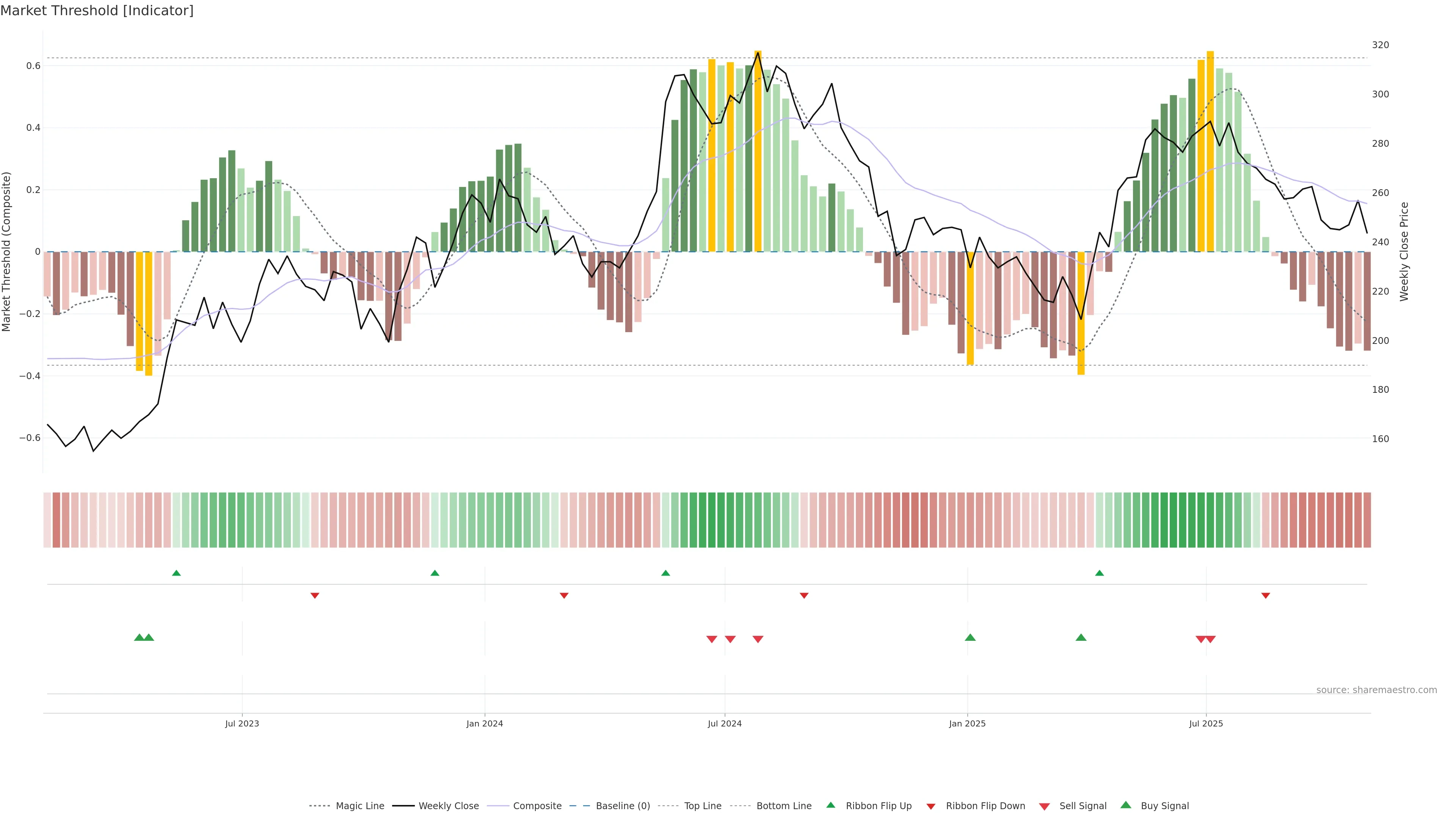This screenshot has height=819, width=1456.
Task: Click the Jul 2024 x-axis tick label
Action: coord(724,723)
